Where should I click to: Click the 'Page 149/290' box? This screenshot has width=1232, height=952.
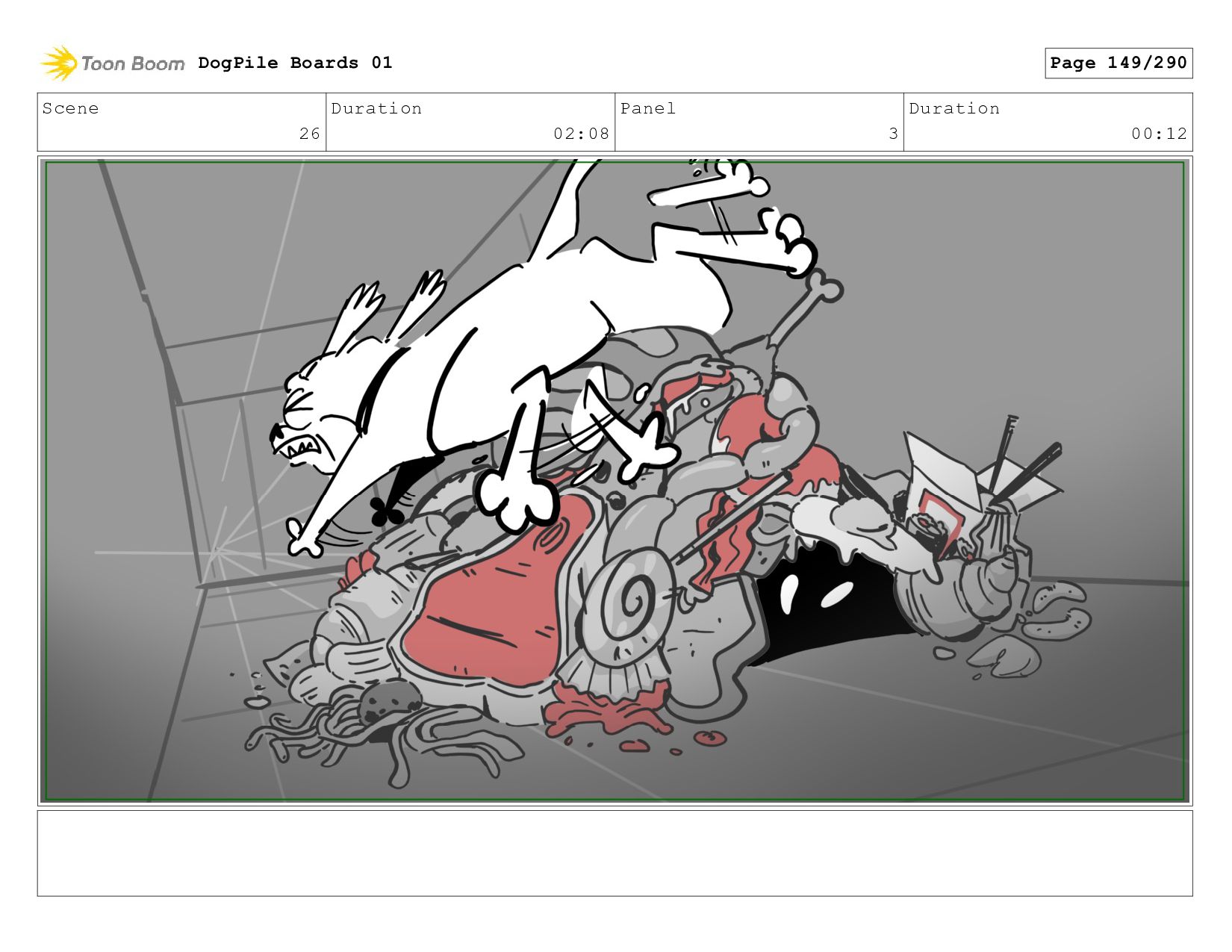coord(1119,63)
